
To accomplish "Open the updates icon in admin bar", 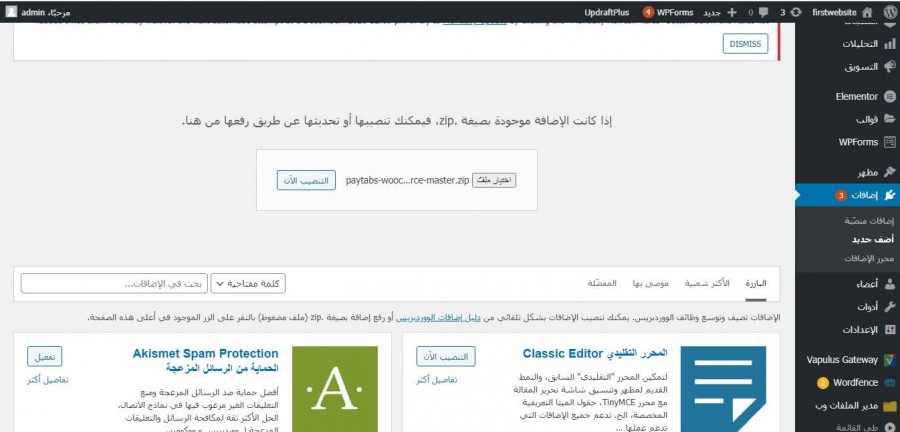I will 789,12.
